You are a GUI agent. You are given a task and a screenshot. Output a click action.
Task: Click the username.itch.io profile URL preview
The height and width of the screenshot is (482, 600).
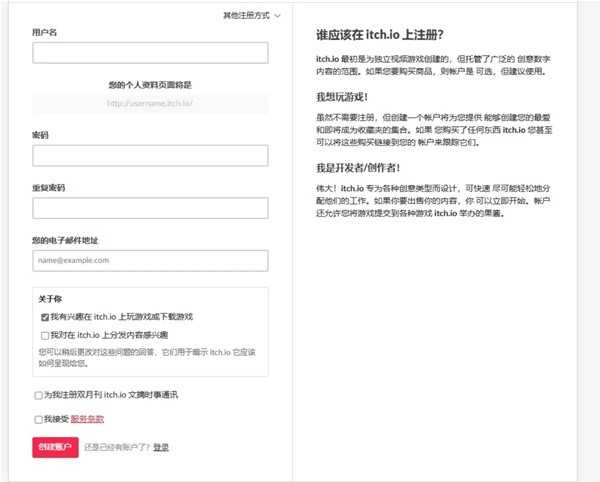pyautogui.click(x=150, y=103)
